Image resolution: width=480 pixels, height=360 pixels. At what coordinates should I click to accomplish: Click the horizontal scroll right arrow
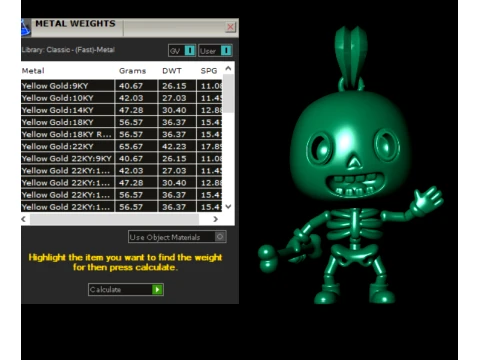click(x=216, y=219)
